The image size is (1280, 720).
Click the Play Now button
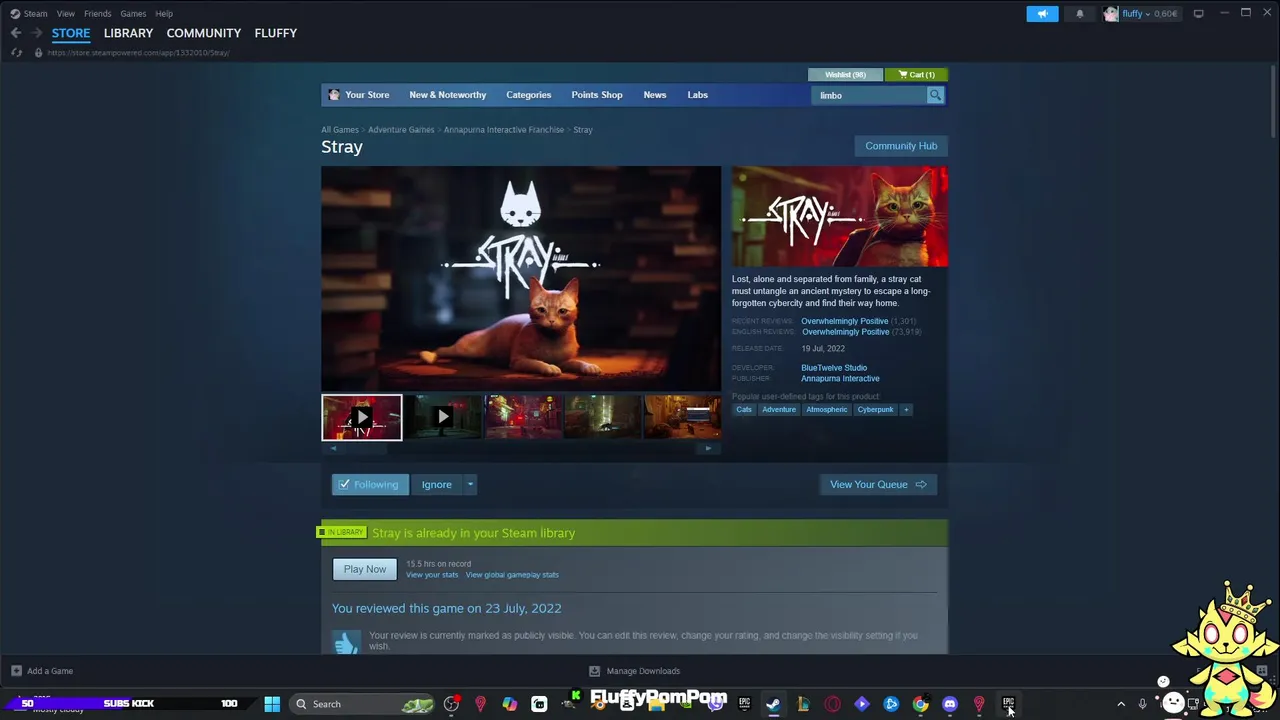pyautogui.click(x=365, y=569)
